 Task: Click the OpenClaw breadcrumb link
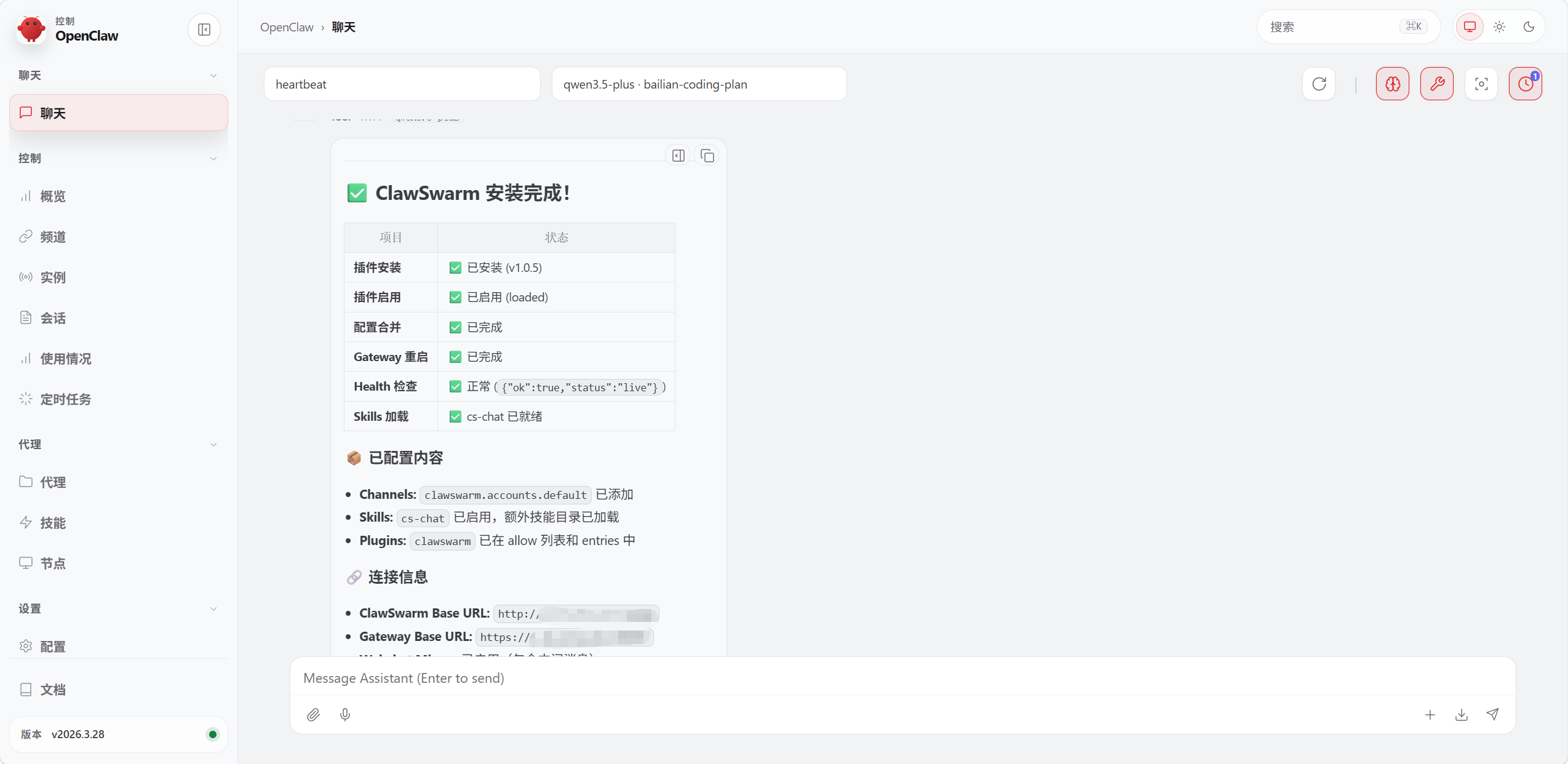pos(287,27)
